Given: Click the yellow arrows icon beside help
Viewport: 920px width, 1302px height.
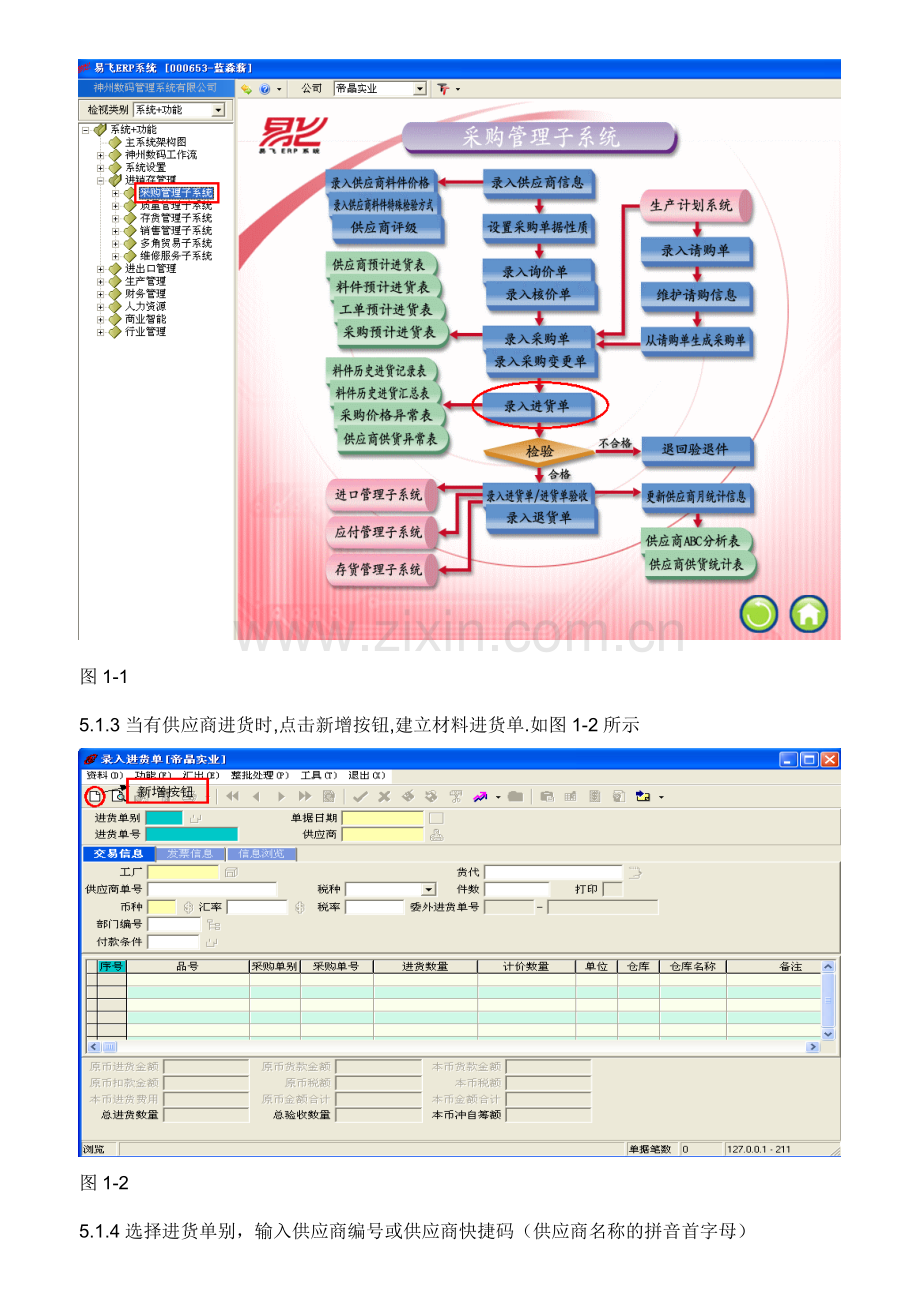Looking at the screenshot, I should tap(246, 89).
